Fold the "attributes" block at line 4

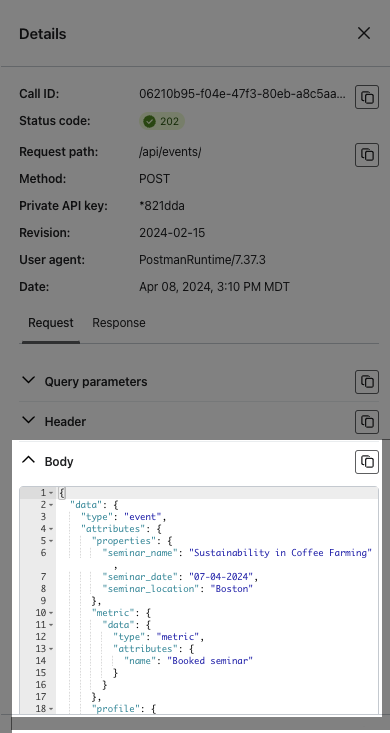click(51, 529)
